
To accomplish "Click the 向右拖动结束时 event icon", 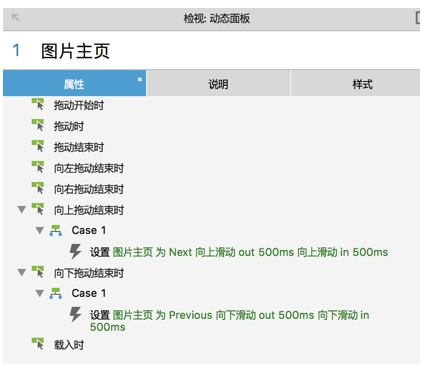I will coord(38,188).
